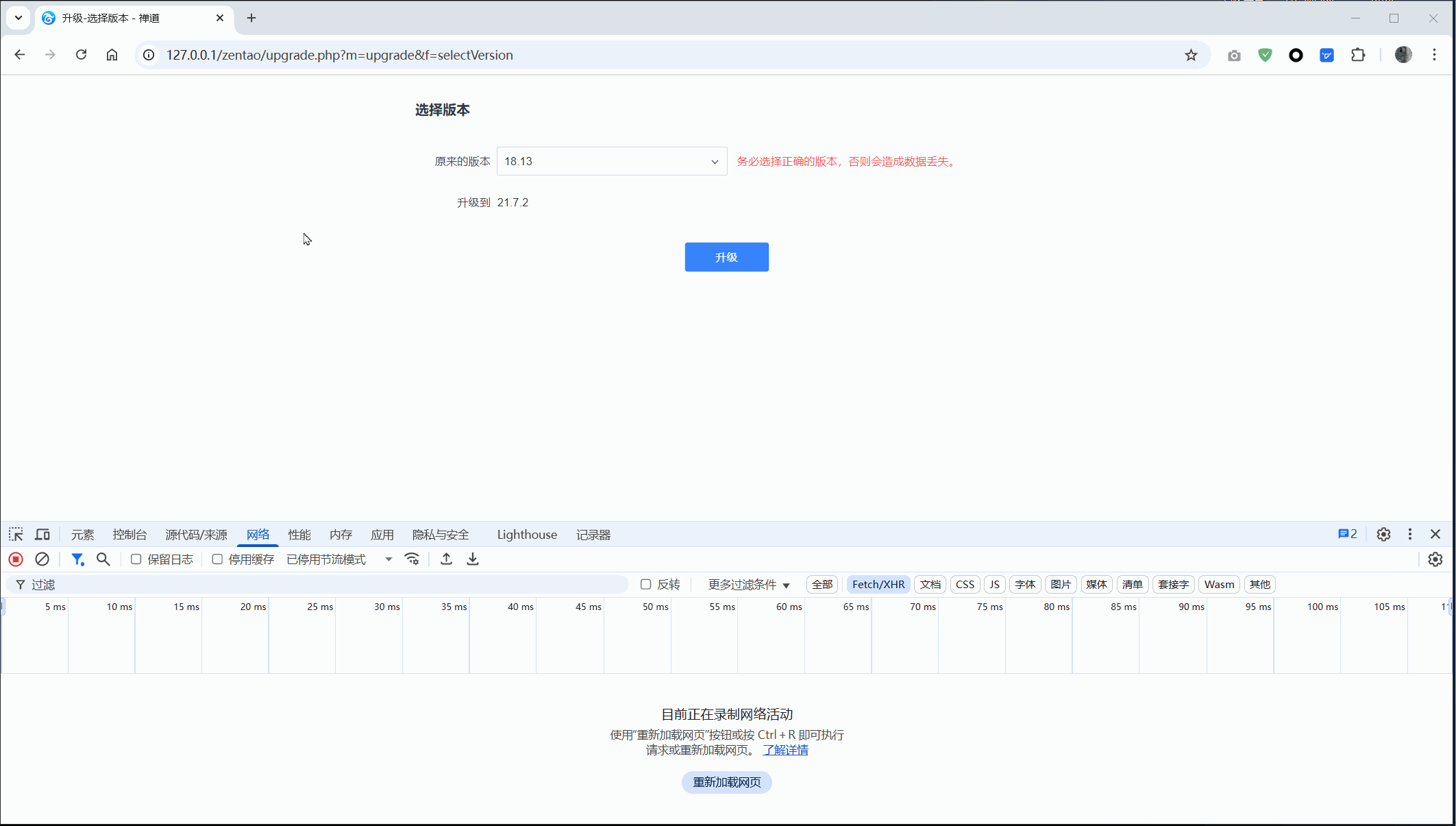1456x826 pixels.
Task: Open DevTools customize three-dot menu
Action: click(1410, 534)
